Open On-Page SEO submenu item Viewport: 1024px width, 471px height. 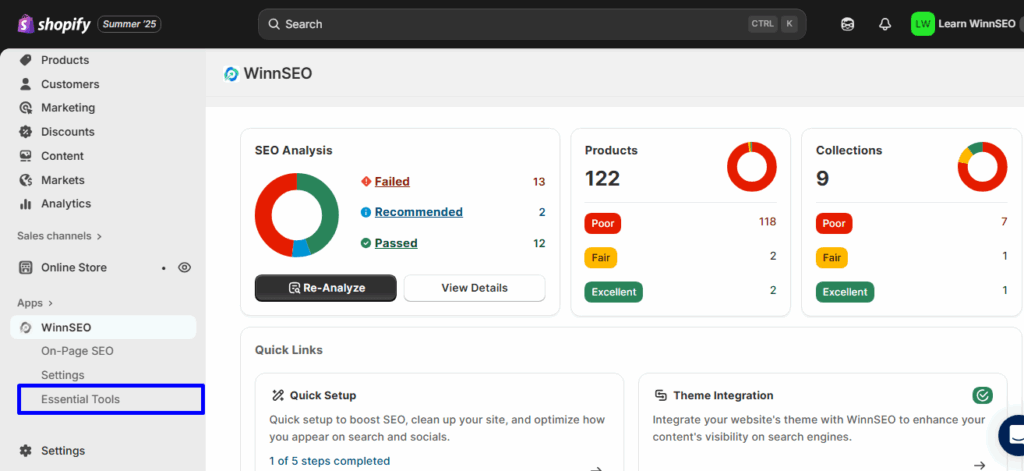(x=77, y=351)
